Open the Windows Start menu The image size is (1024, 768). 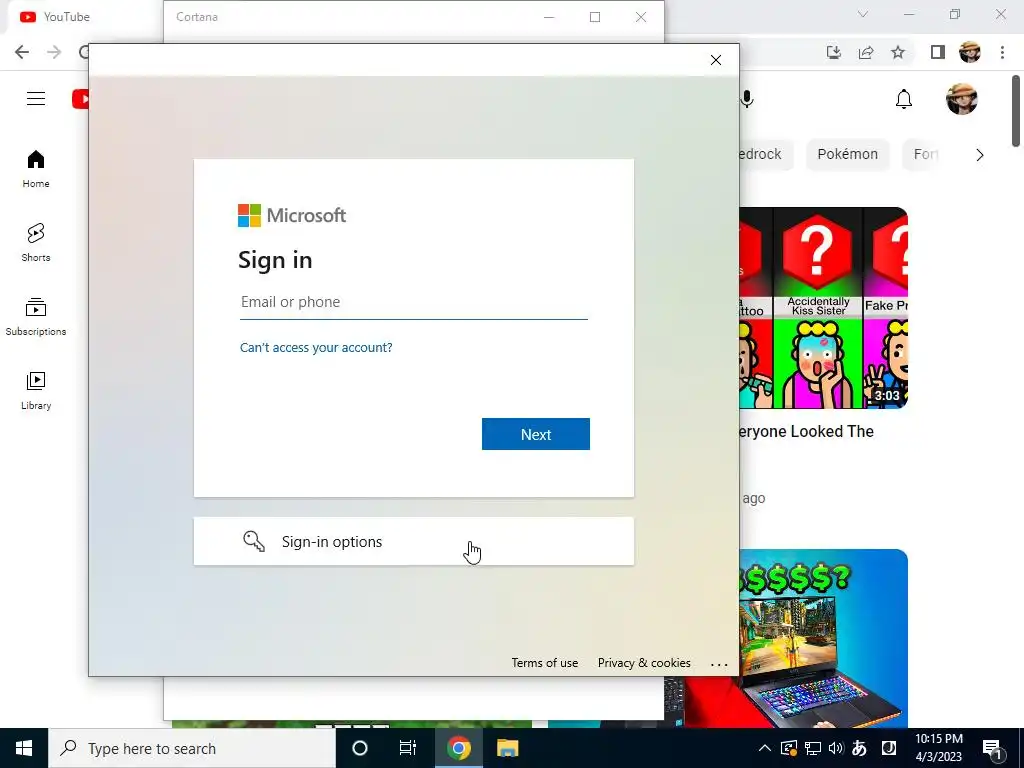[24, 748]
